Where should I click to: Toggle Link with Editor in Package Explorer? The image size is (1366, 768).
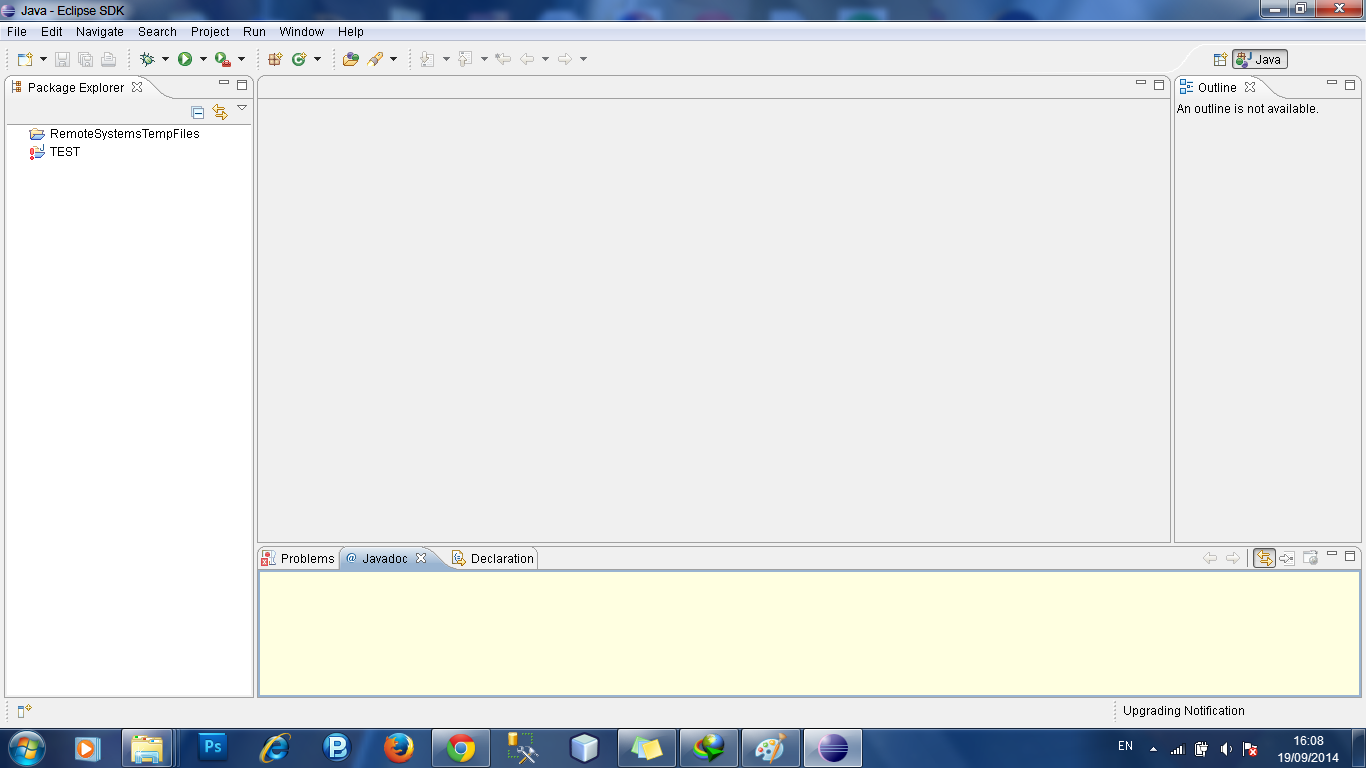(x=219, y=111)
